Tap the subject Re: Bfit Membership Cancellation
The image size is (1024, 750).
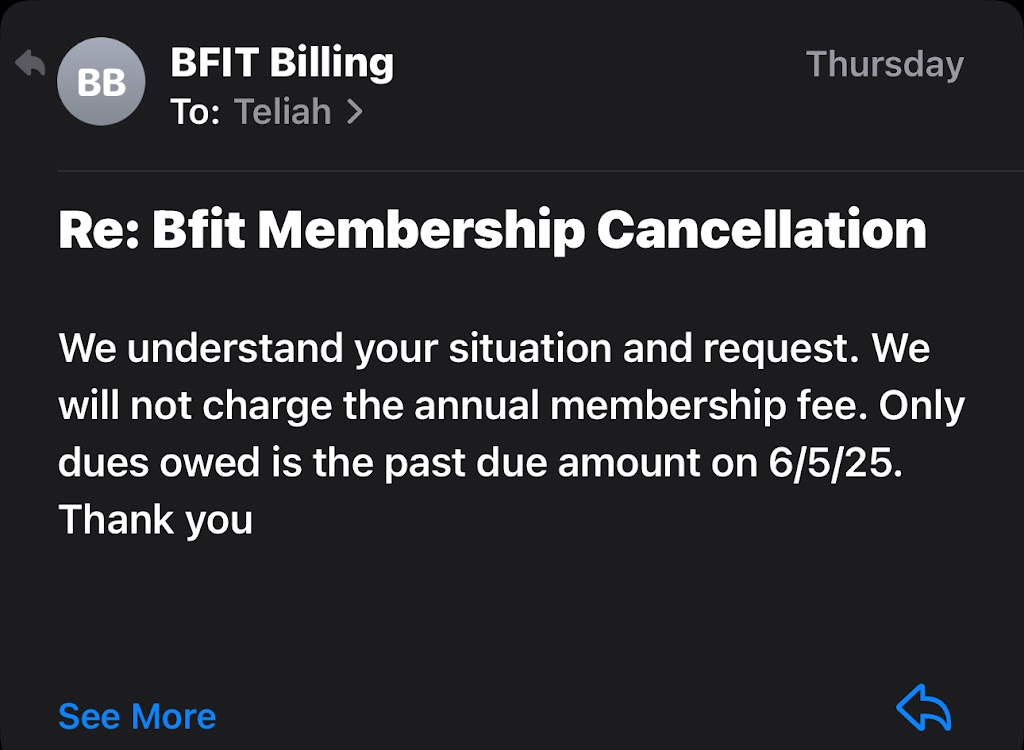(492, 230)
